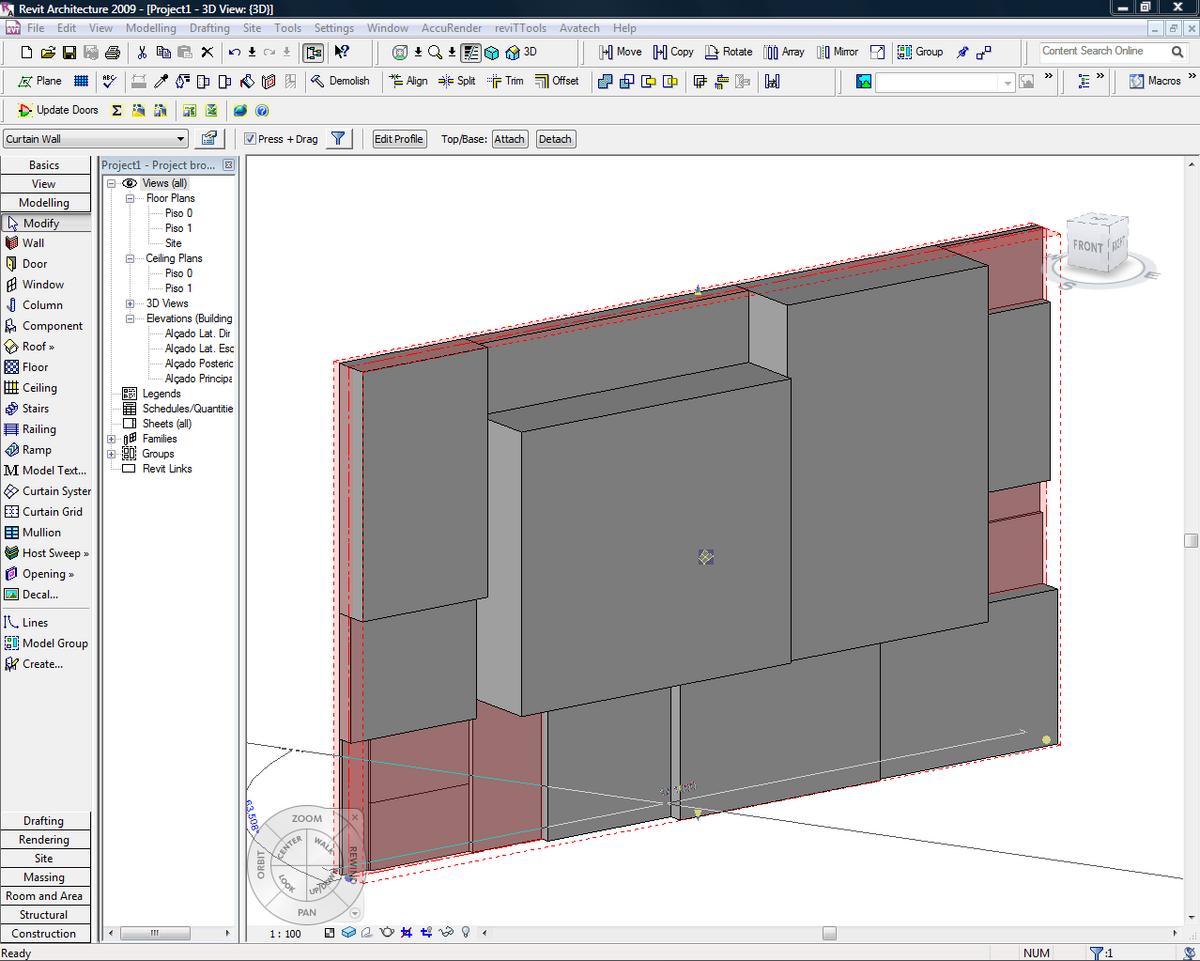Open the filter selection icon
The width and height of the screenshot is (1200, 961).
click(x=339, y=138)
